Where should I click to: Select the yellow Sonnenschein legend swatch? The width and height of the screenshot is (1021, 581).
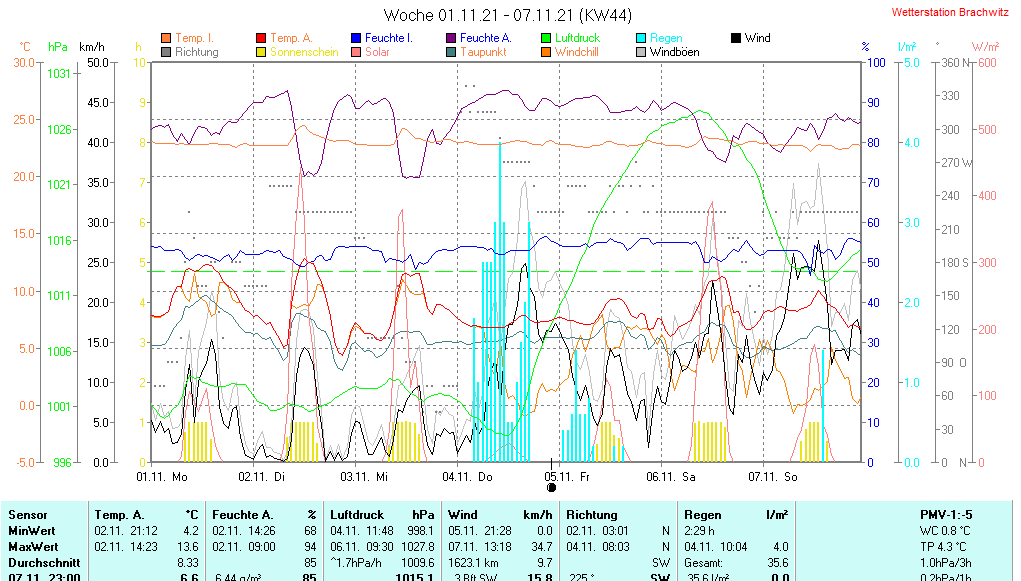click(261, 52)
